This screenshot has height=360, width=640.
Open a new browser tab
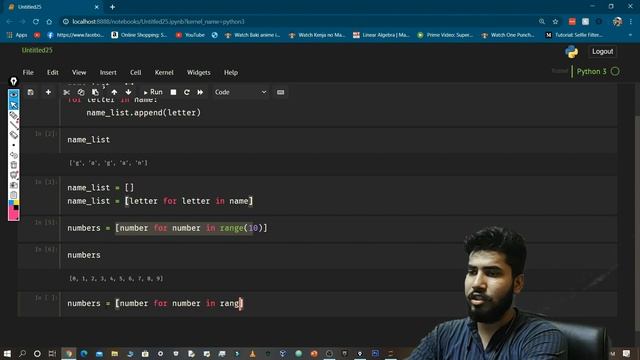pyautogui.click(x=112, y=7)
